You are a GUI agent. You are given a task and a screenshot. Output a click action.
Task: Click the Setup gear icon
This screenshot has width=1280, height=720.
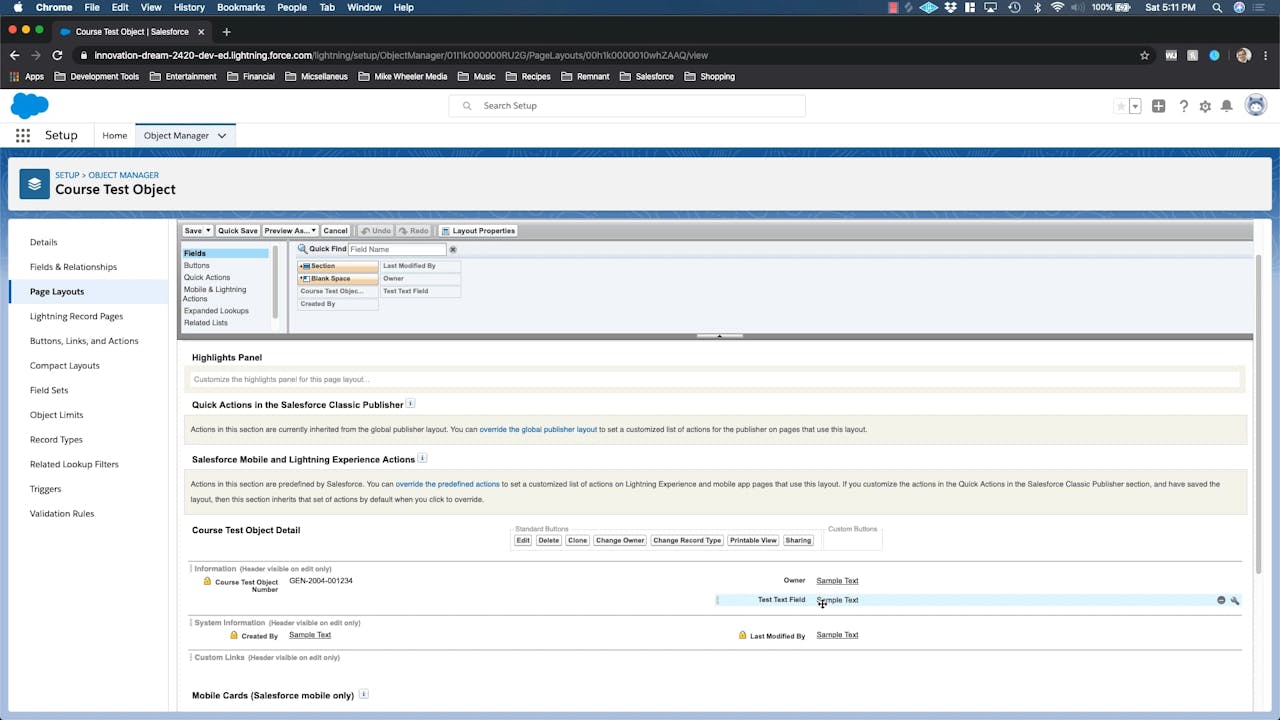point(1205,106)
